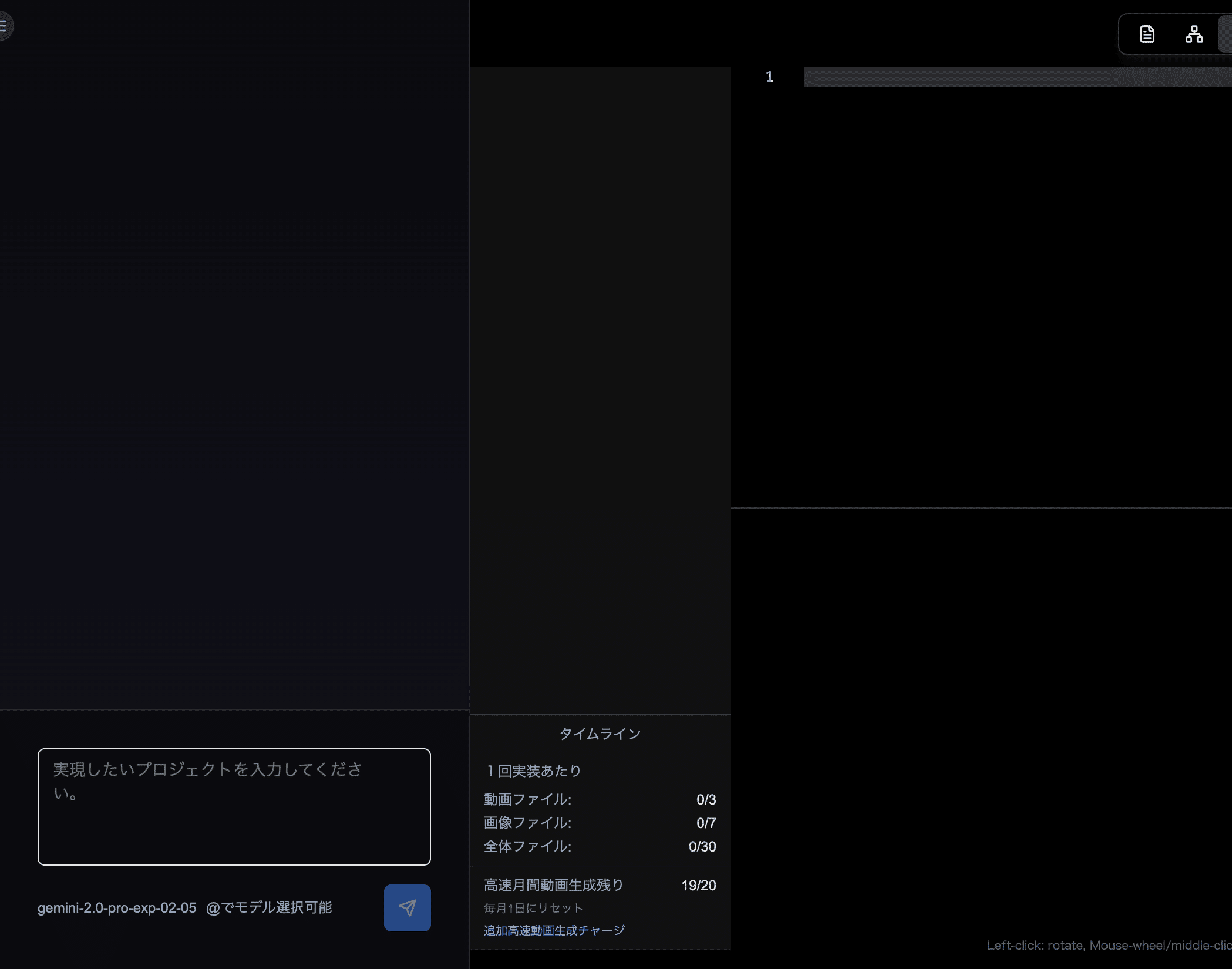Click the 1回実装あたり section label
This screenshot has width=1232, height=969.
[533, 771]
